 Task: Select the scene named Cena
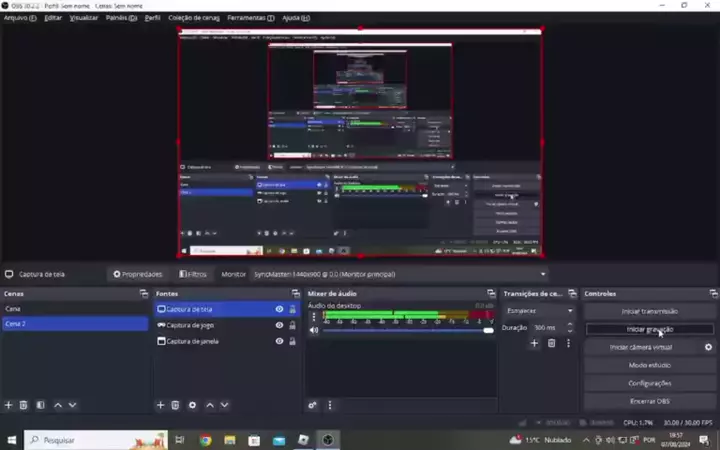pyautogui.click(x=74, y=309)
